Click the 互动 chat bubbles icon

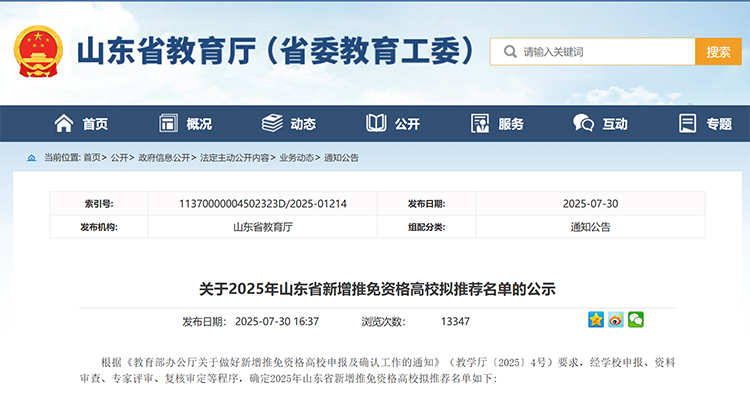pyautogui.click(x=583, y=123)
